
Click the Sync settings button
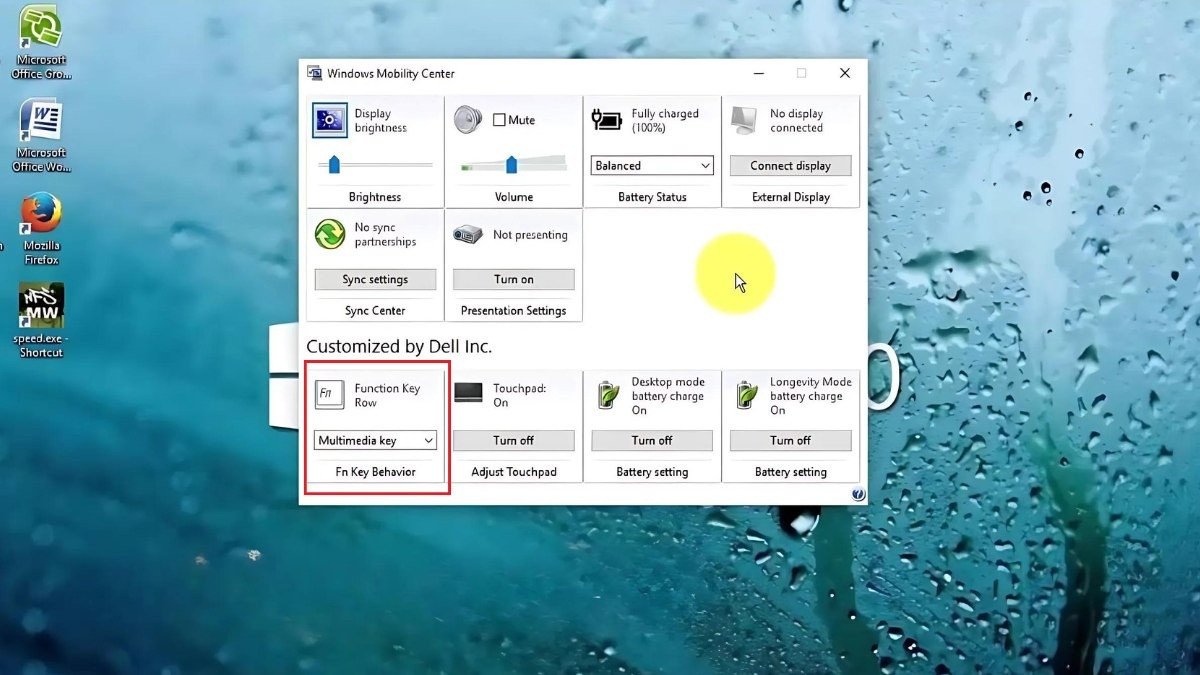pos(374,279)
